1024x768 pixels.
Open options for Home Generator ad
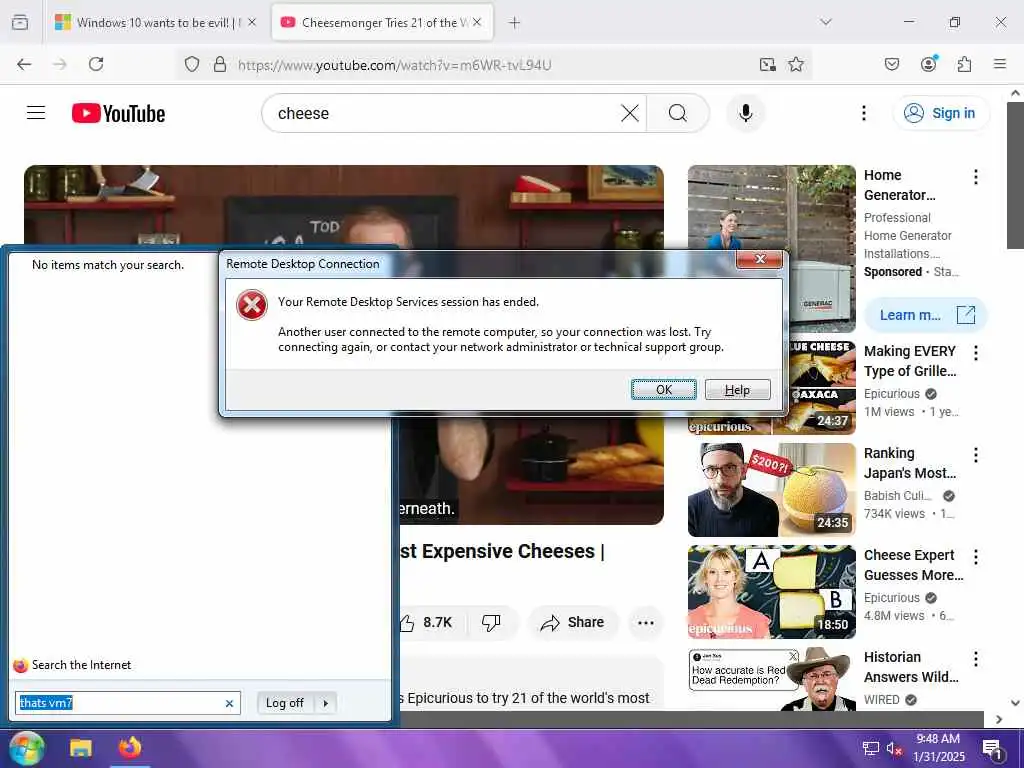[976, 177]
